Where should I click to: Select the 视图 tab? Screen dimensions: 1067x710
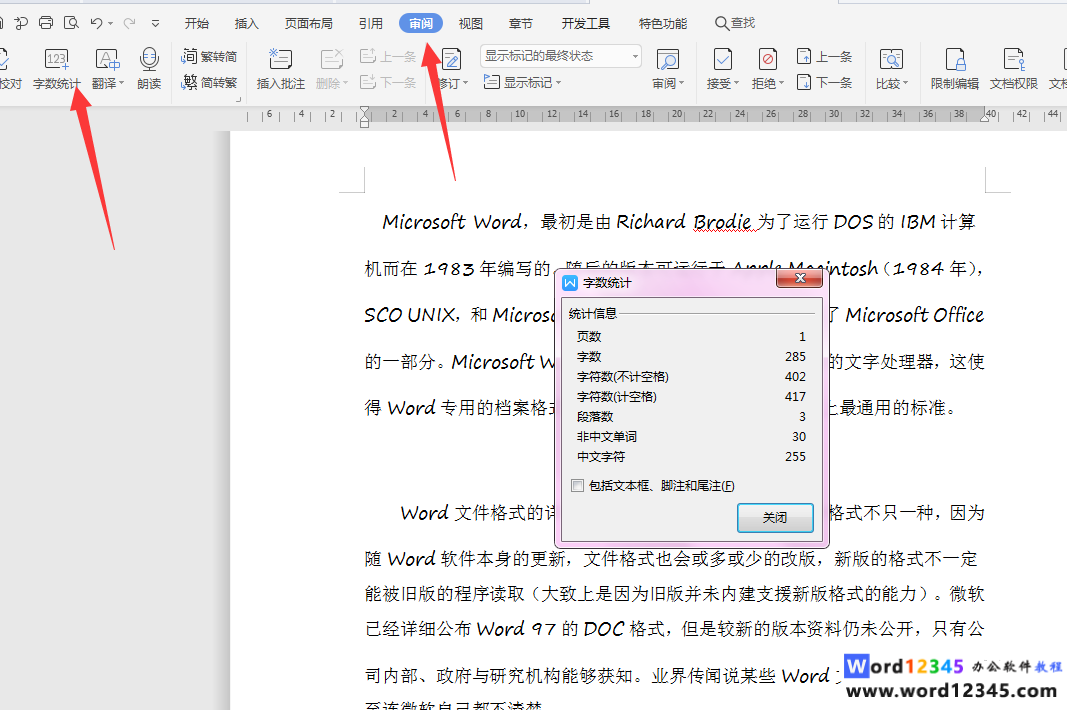[x=470, y=23]
